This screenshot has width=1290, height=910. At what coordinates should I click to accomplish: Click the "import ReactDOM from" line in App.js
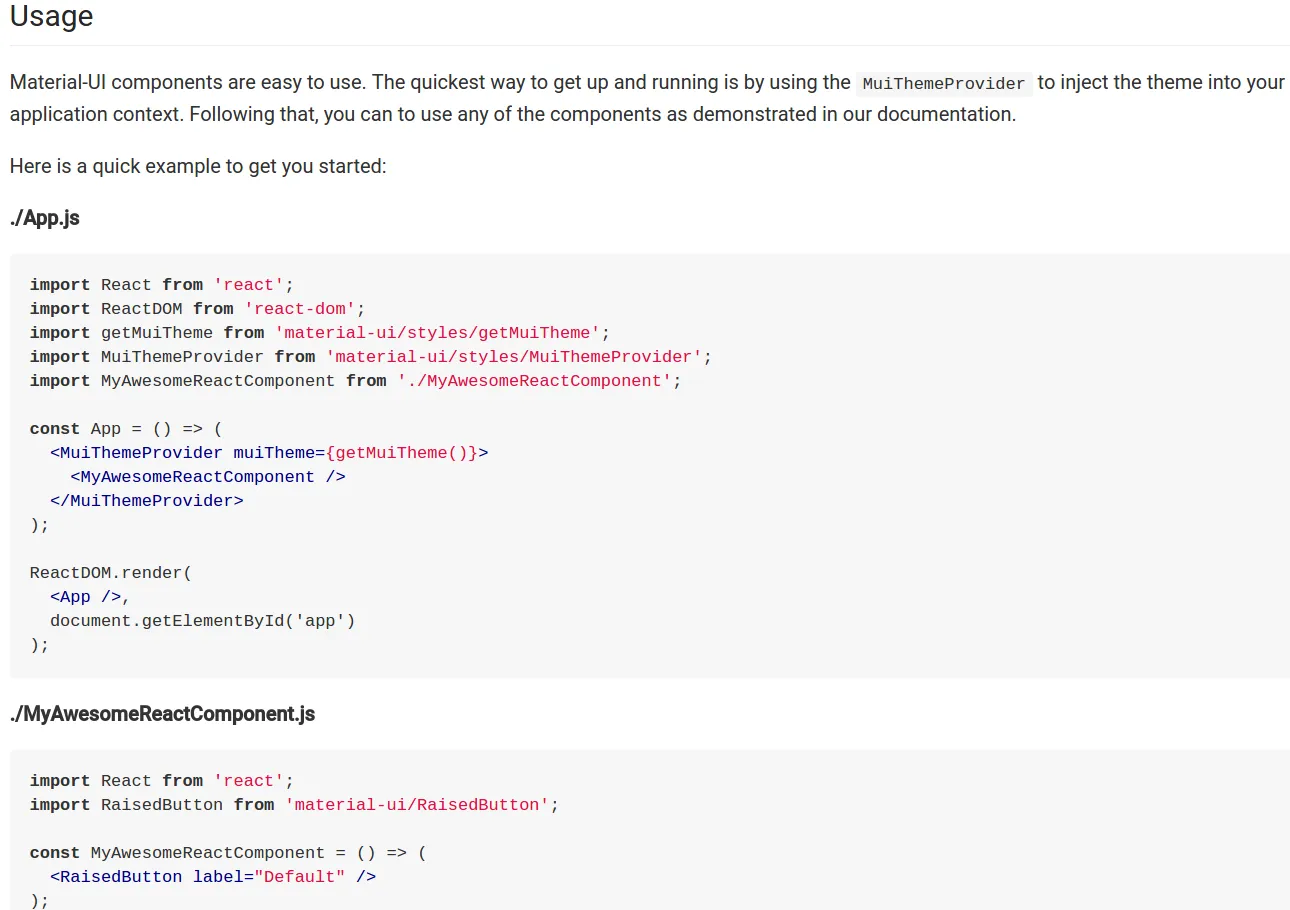click(x=198, y=309)
